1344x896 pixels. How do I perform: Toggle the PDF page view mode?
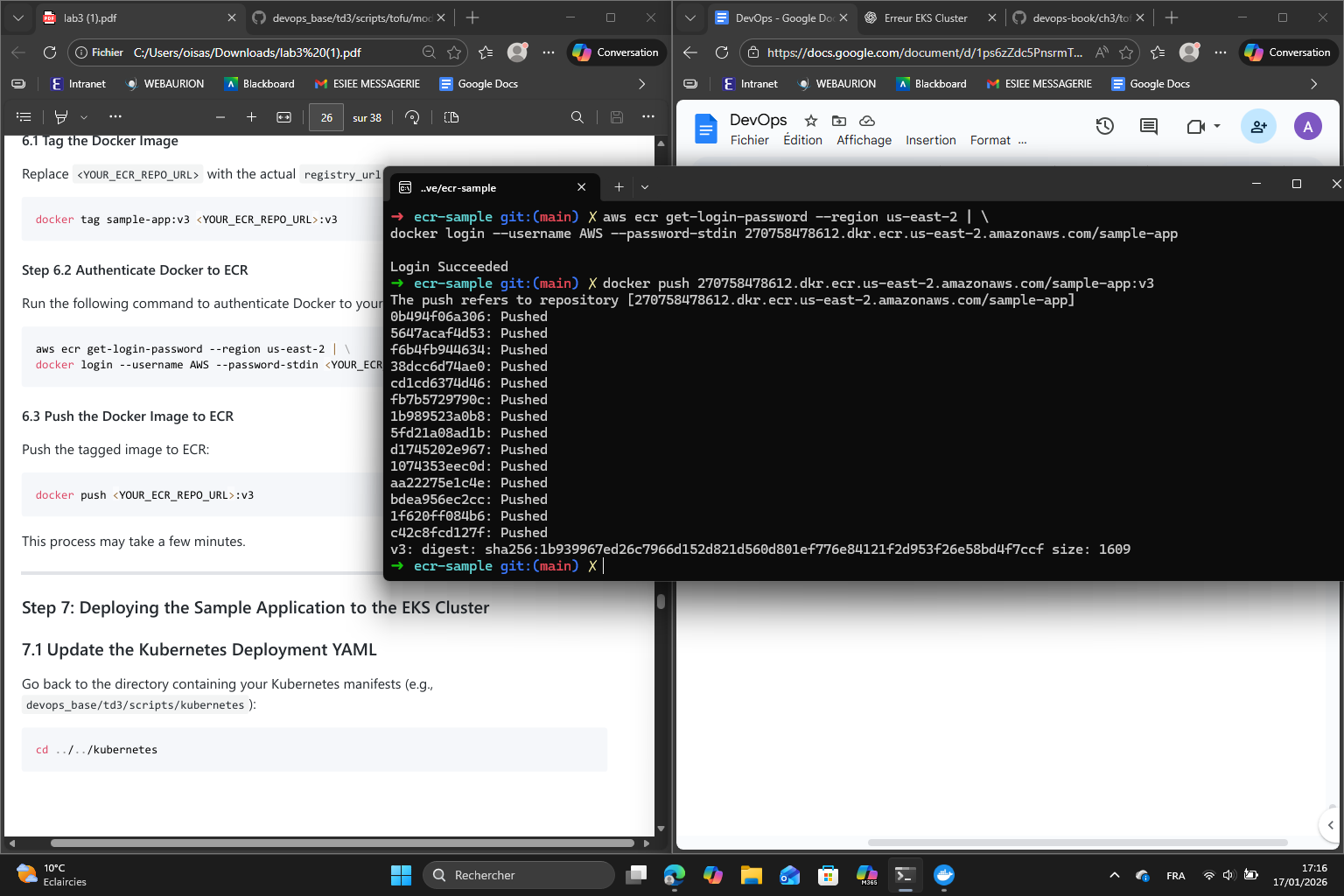(451, 117)
